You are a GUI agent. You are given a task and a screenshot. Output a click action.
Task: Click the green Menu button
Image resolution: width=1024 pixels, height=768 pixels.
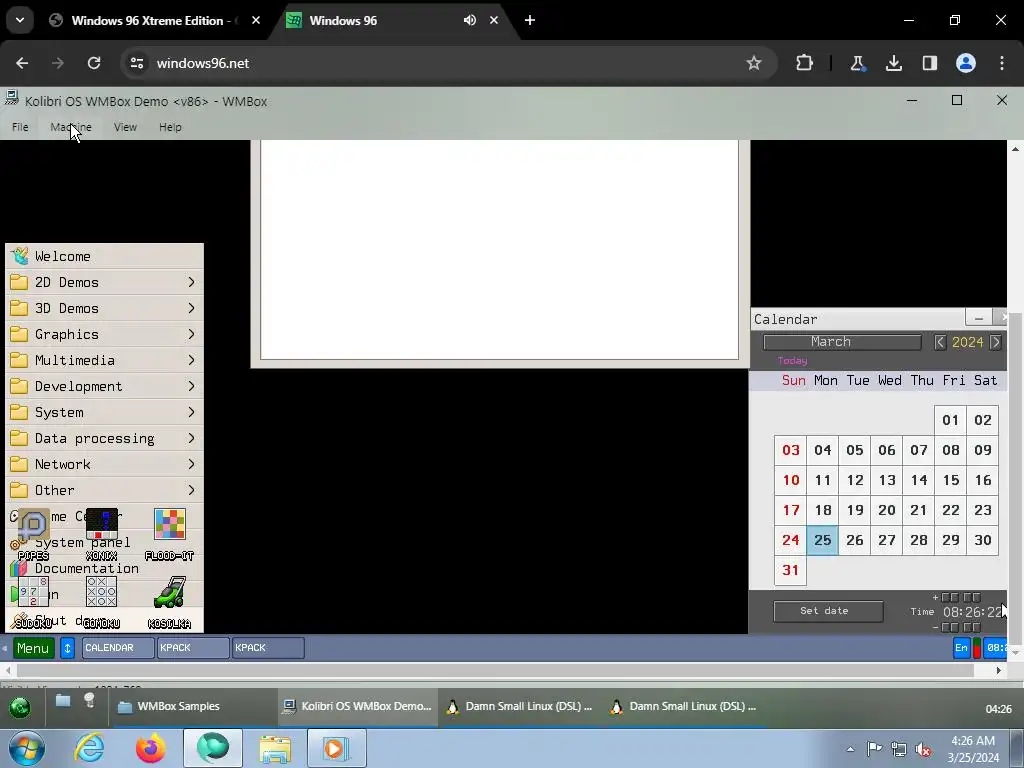(33, 648)
